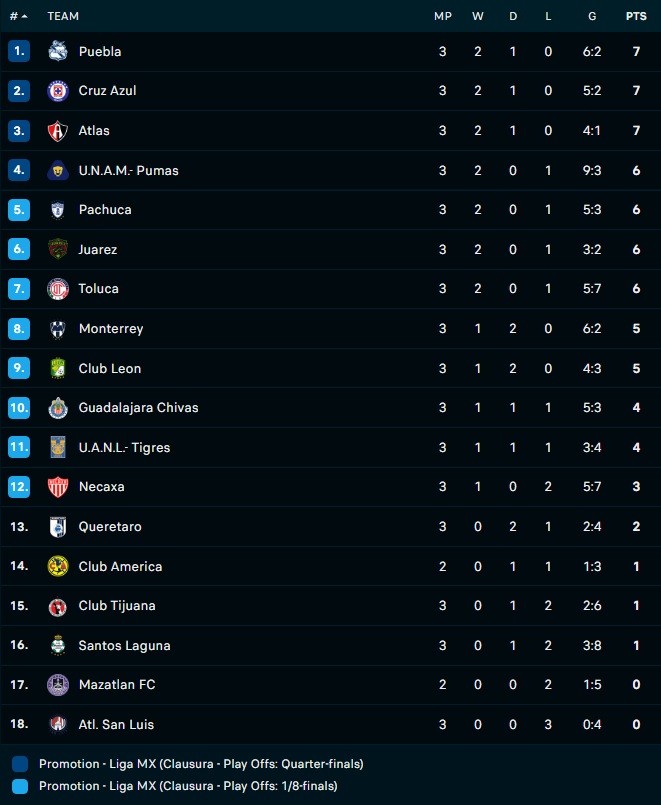Sort standings by PTS column header
The width and height of the screenshot is (661, 805).
[636, 16]
